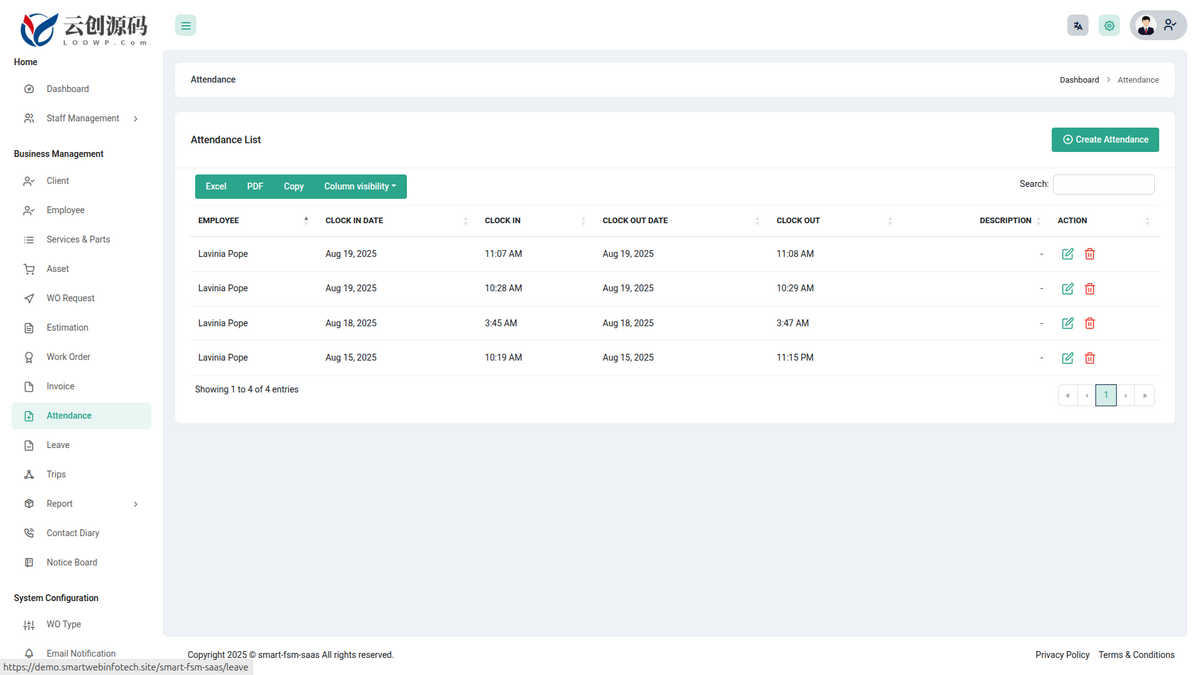Go to the first pagination page
This screenshot has width=1200, height=675.
click(x=1068, y=395)
